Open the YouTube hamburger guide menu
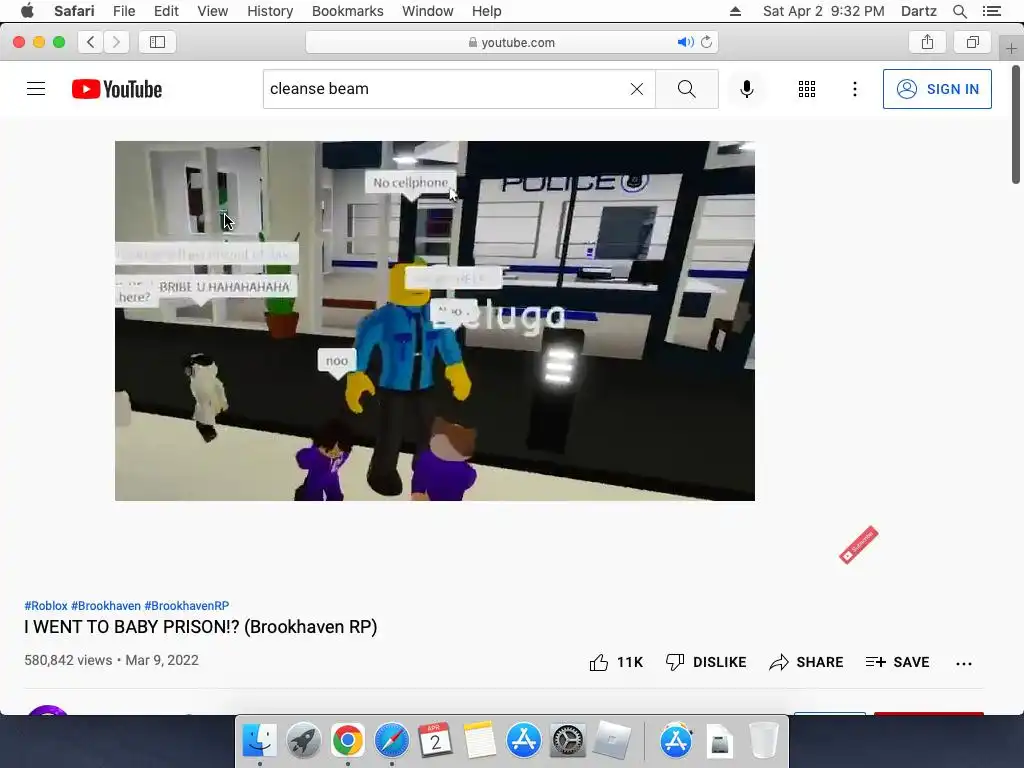This screenshot has width=1024, height=768. coord(36,89)
